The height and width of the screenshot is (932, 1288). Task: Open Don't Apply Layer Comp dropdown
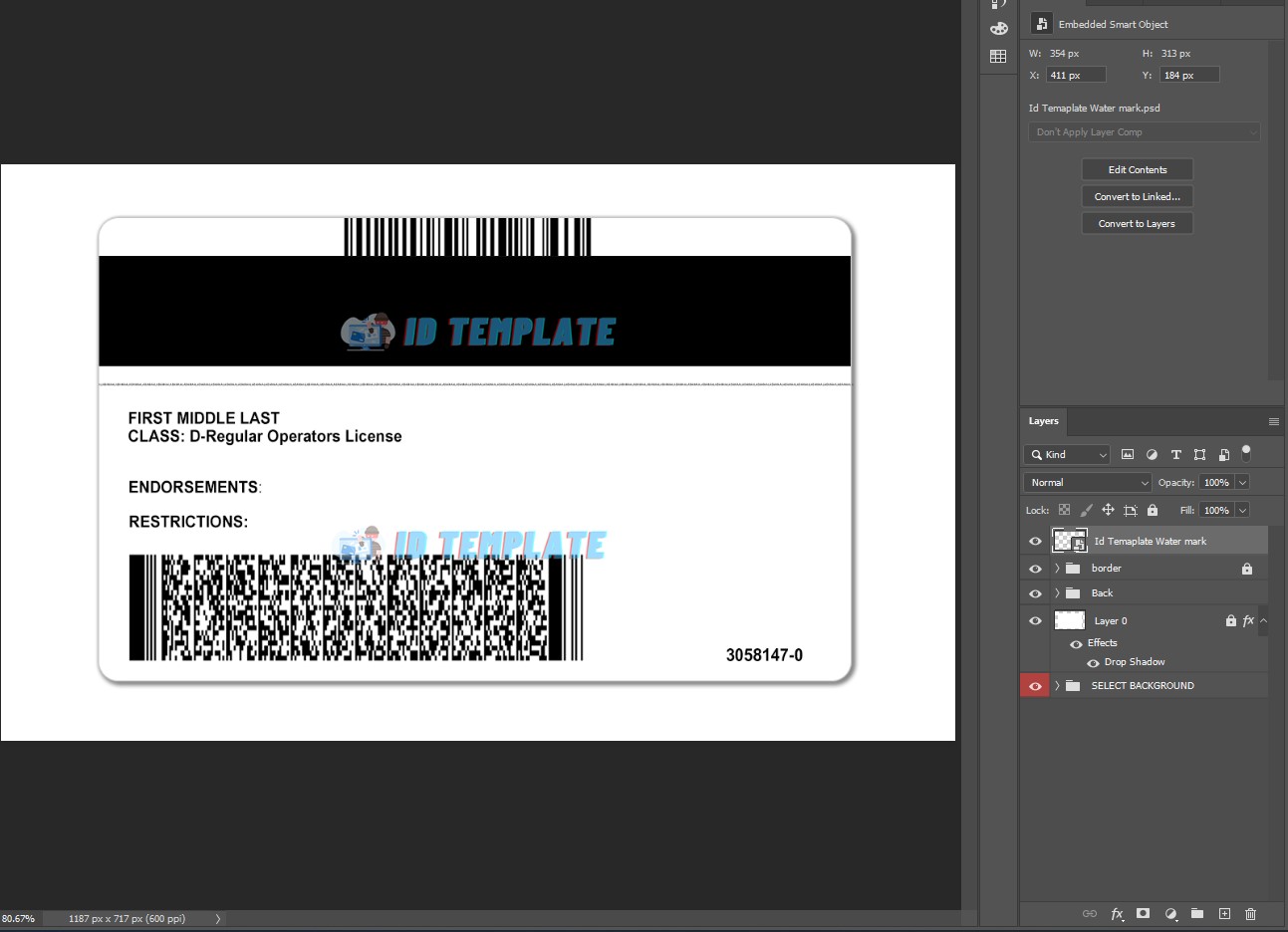(x=1145, y=132)
